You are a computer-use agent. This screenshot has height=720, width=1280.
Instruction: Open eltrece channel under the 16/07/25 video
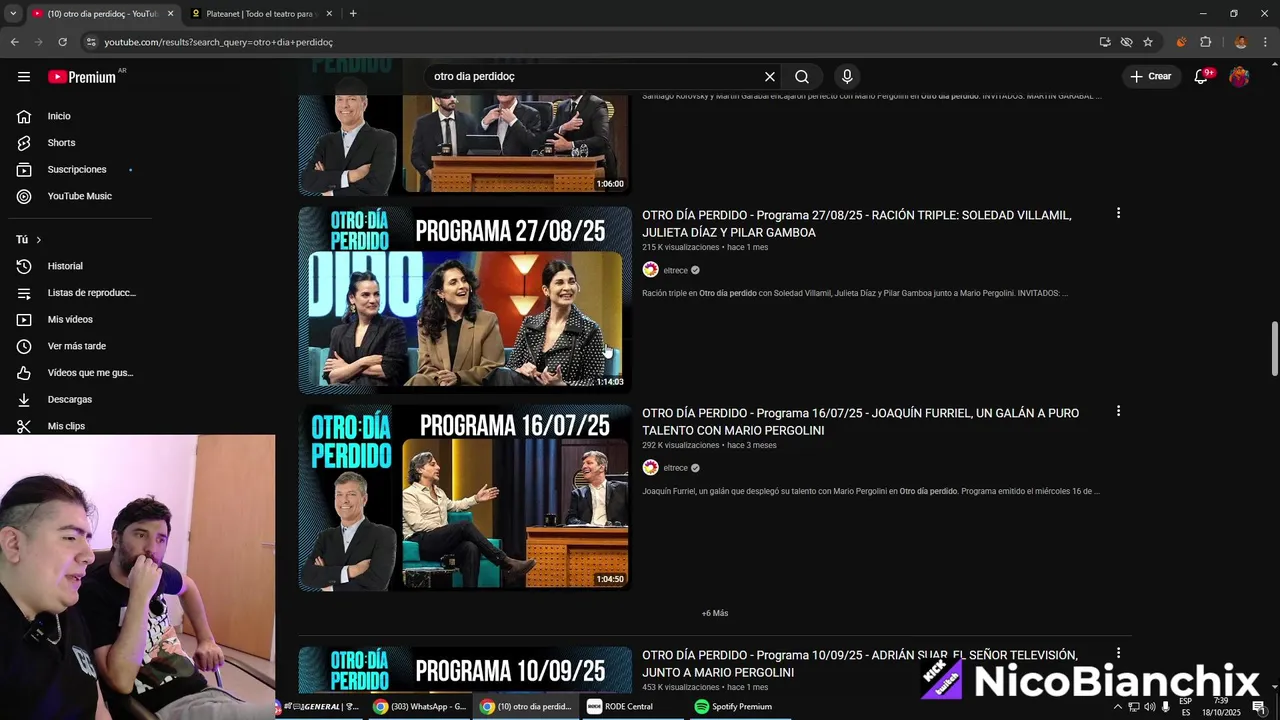click(675, 468)
